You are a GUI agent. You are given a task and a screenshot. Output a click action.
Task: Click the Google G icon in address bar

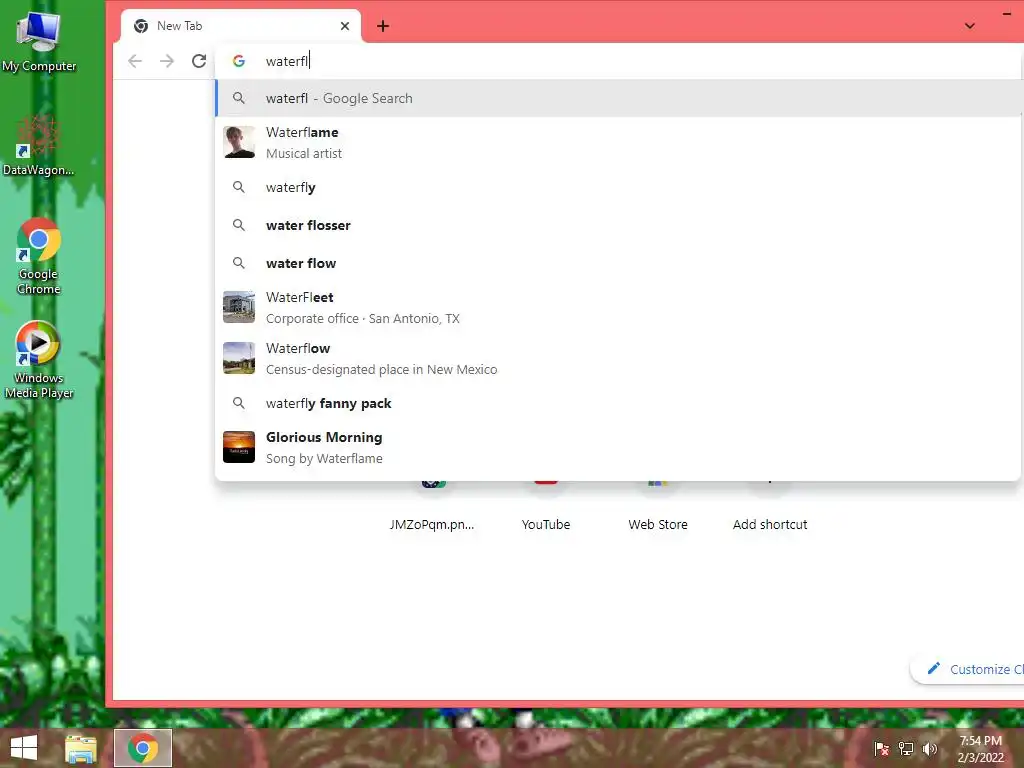click(239, 61)
